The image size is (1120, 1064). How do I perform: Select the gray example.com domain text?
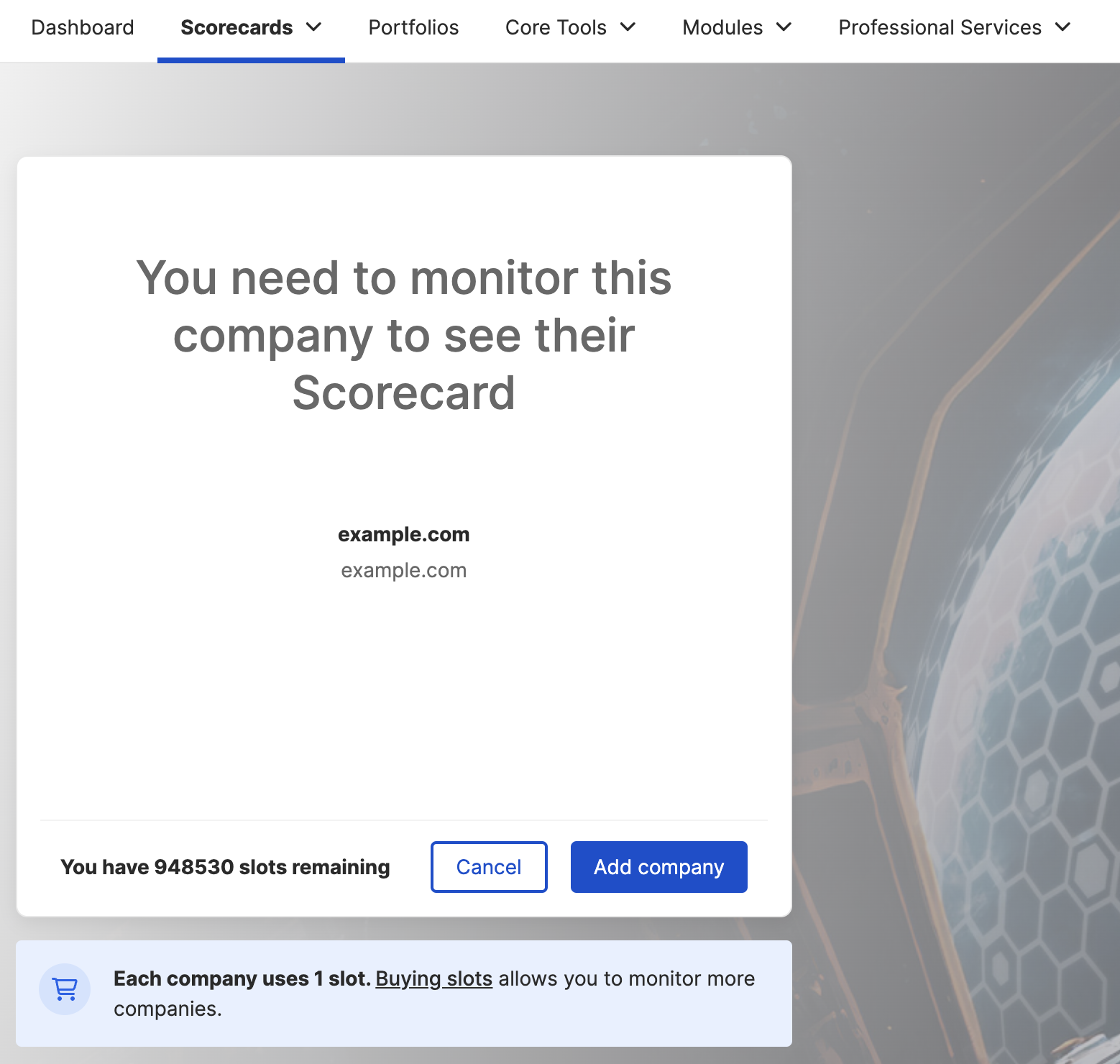pyautogui.click(x=404, y=570)
